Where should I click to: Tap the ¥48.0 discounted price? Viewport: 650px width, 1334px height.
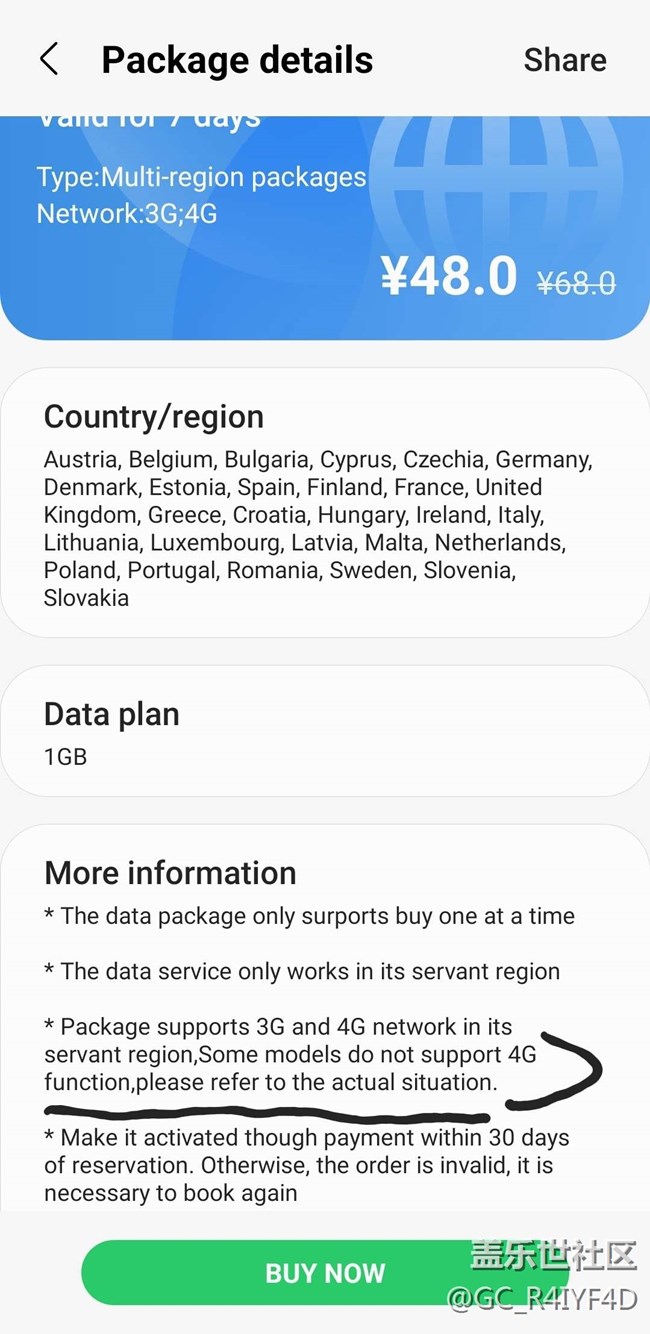[x=448, y=277]
